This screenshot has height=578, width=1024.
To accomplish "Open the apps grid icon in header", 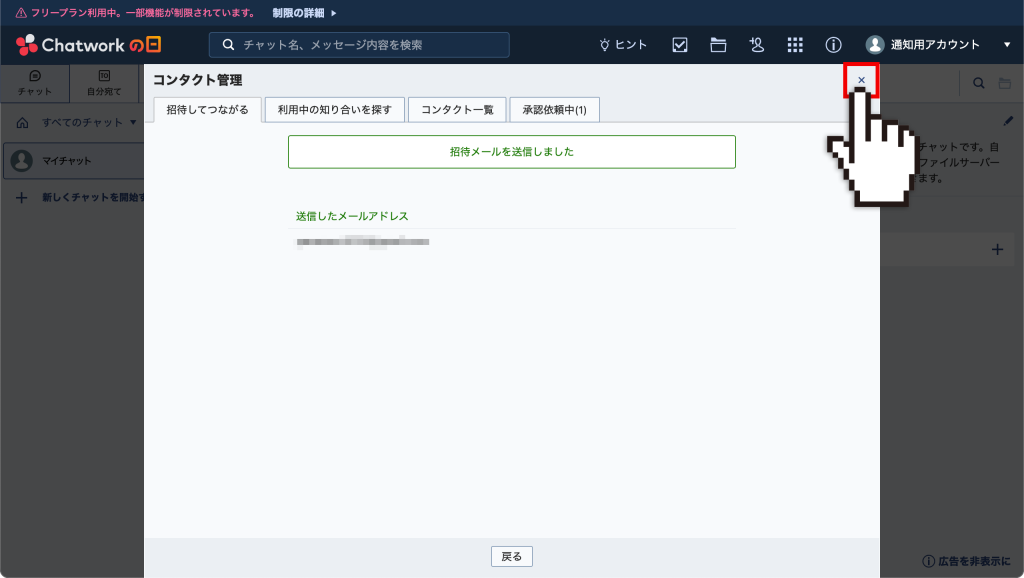I will (x=795, y=44).
